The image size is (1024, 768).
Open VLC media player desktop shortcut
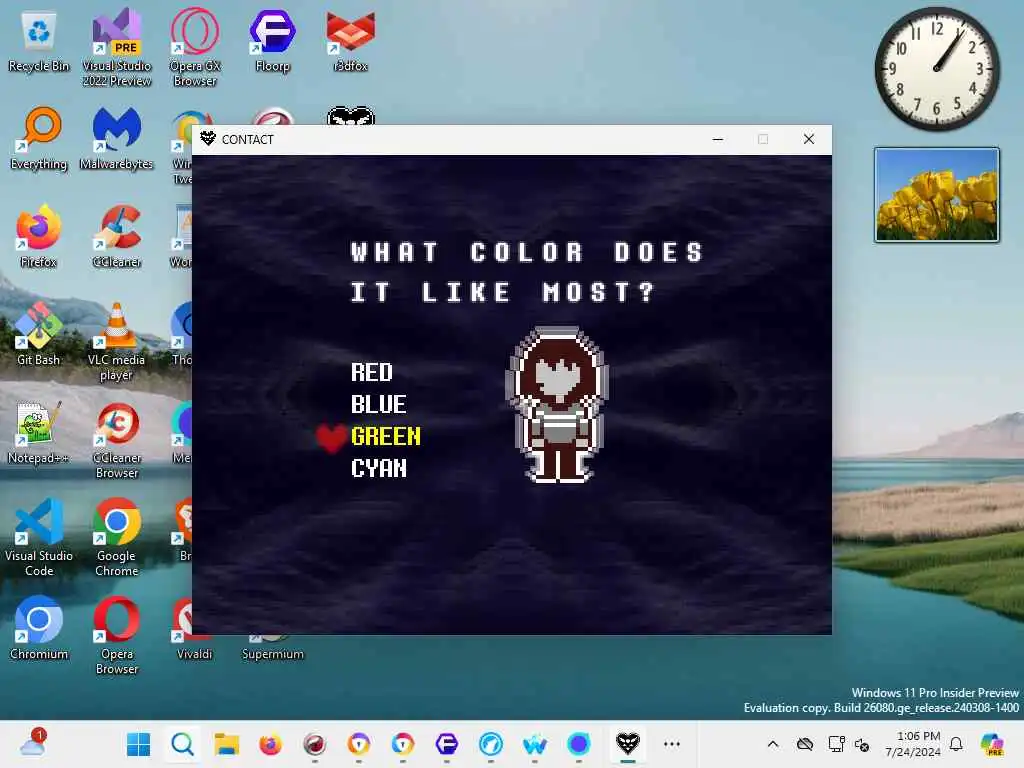(117, 342)
